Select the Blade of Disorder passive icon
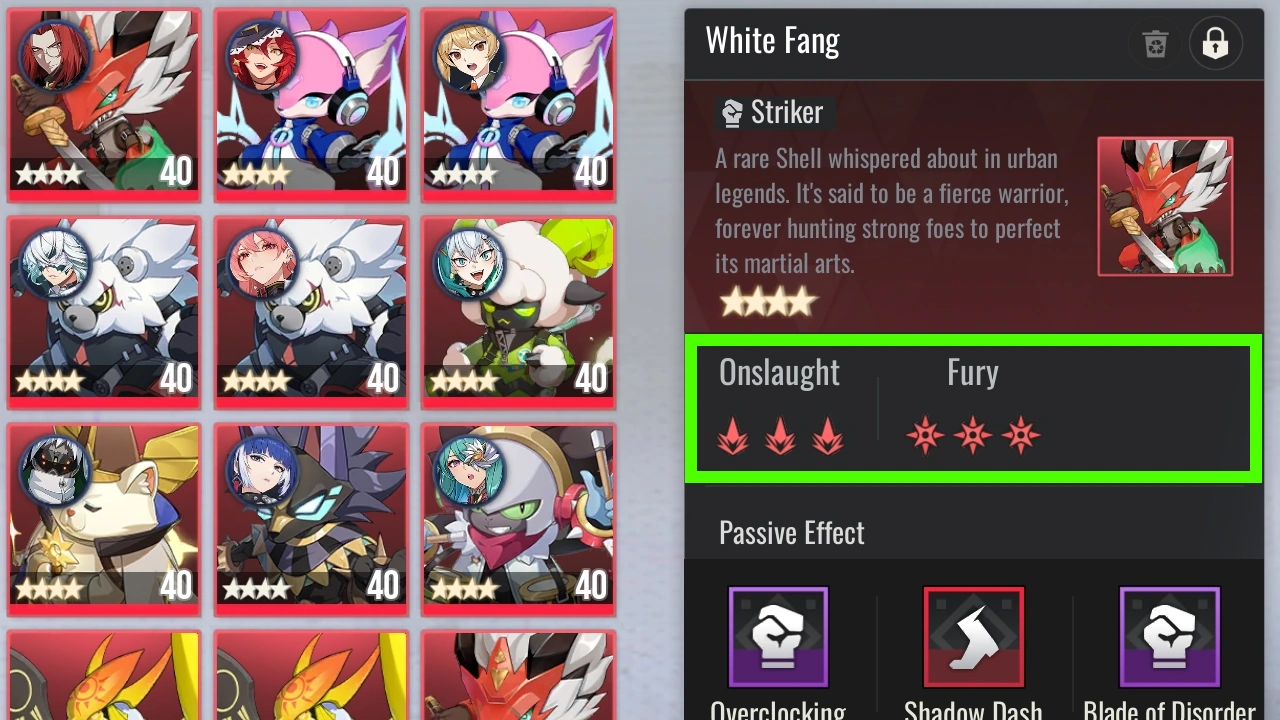This screenshot has height=720, width=1280. point(1169,637)
